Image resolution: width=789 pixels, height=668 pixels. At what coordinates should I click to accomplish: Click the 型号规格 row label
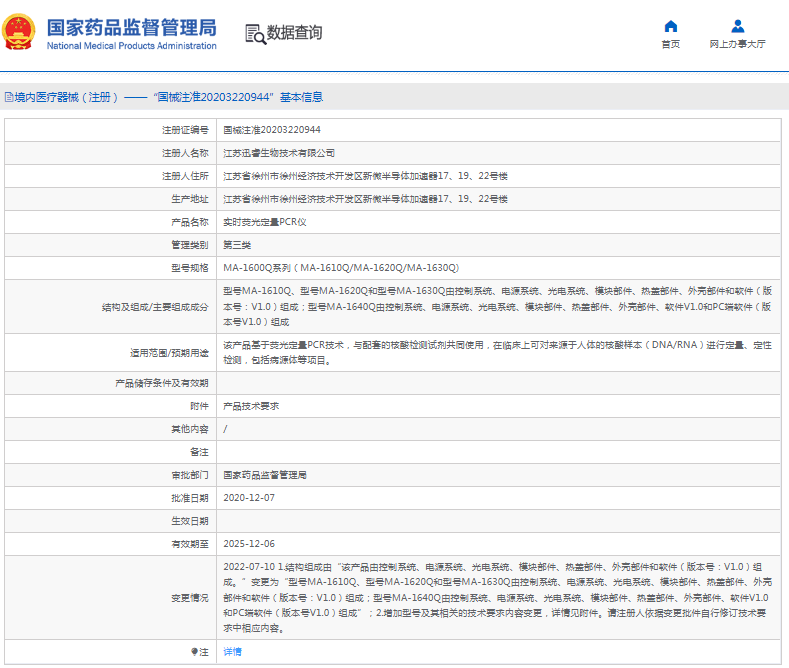pos(190,268)
